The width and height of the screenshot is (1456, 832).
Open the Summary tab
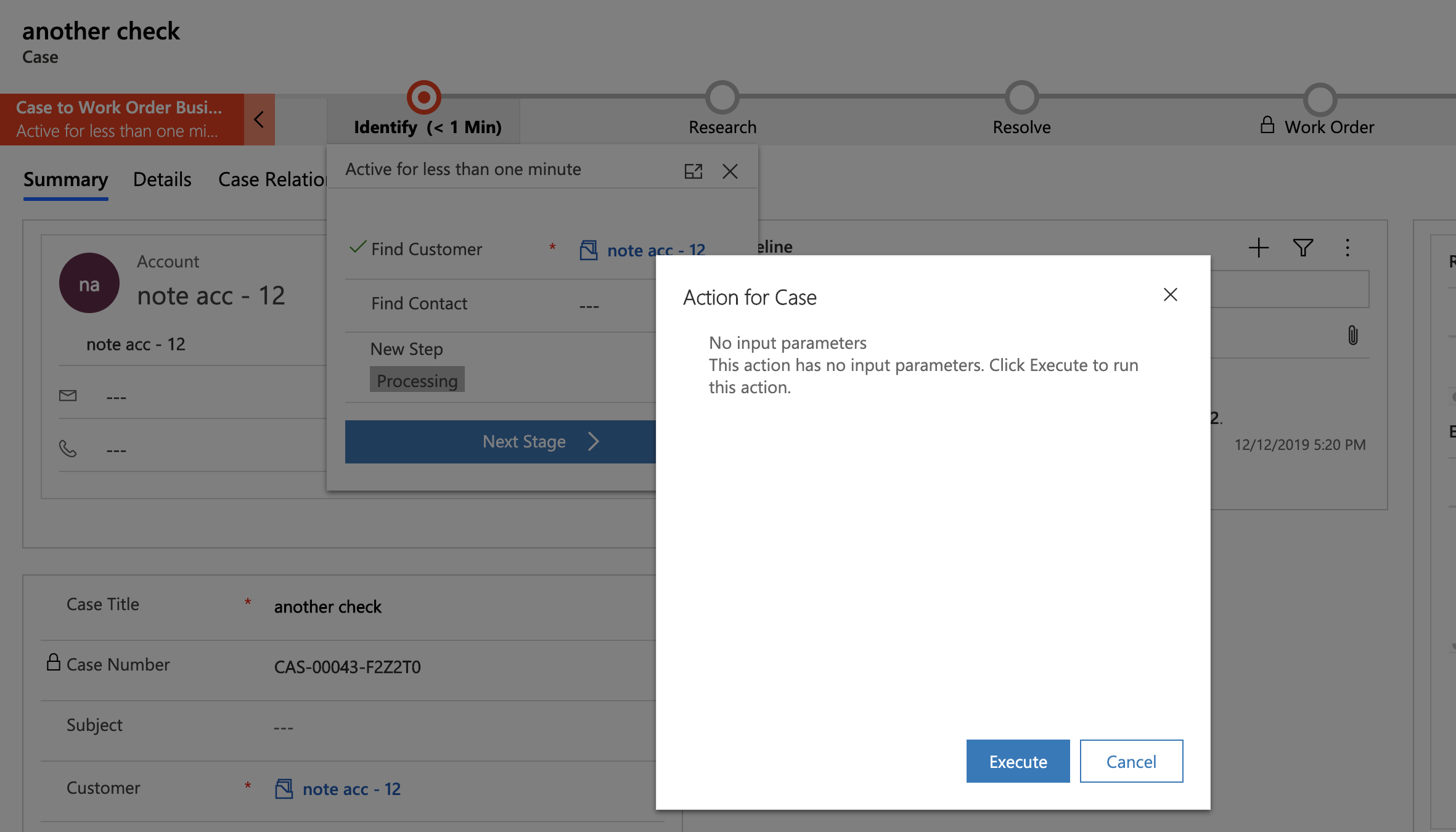point(65,179)
